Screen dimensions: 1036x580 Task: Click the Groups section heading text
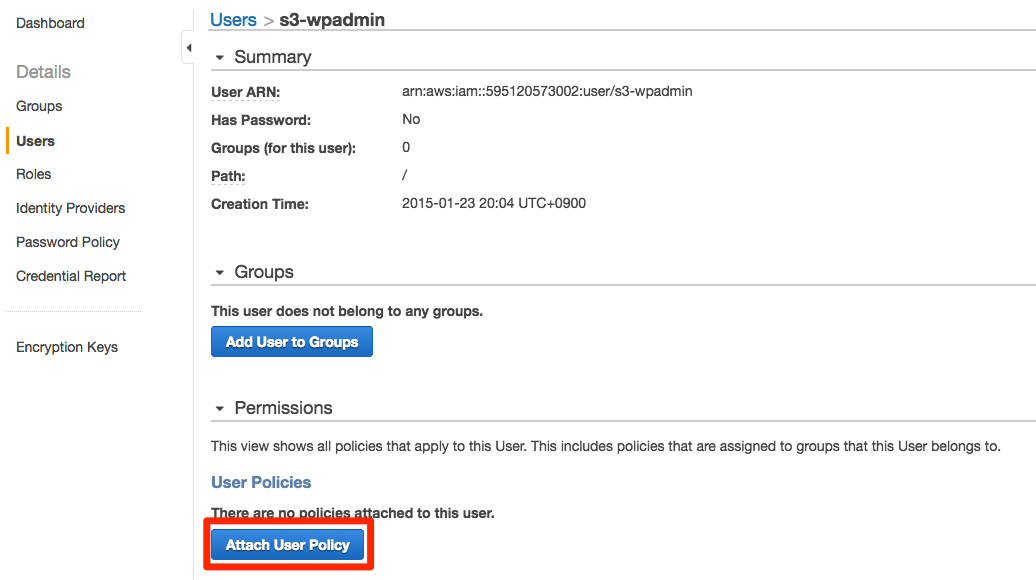click(264, 272)
